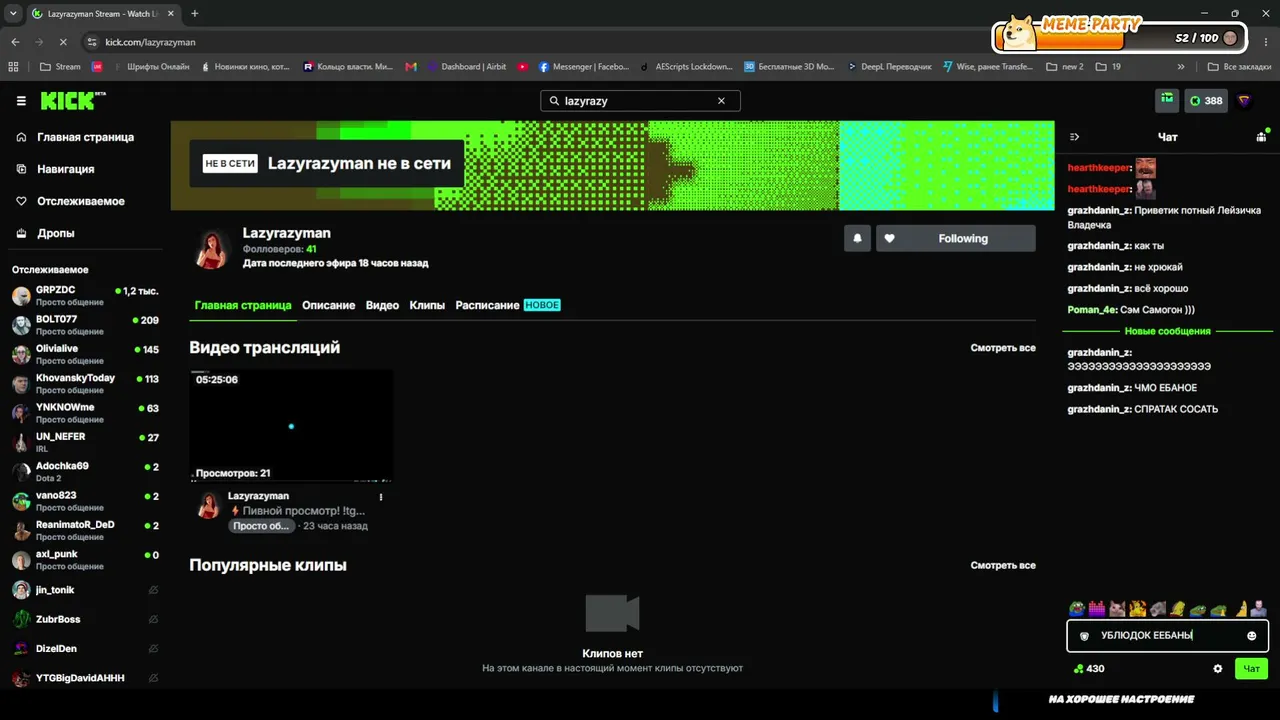
Task: Insert the pink equalizer bars emote
Action: [x=1097, y=608]
